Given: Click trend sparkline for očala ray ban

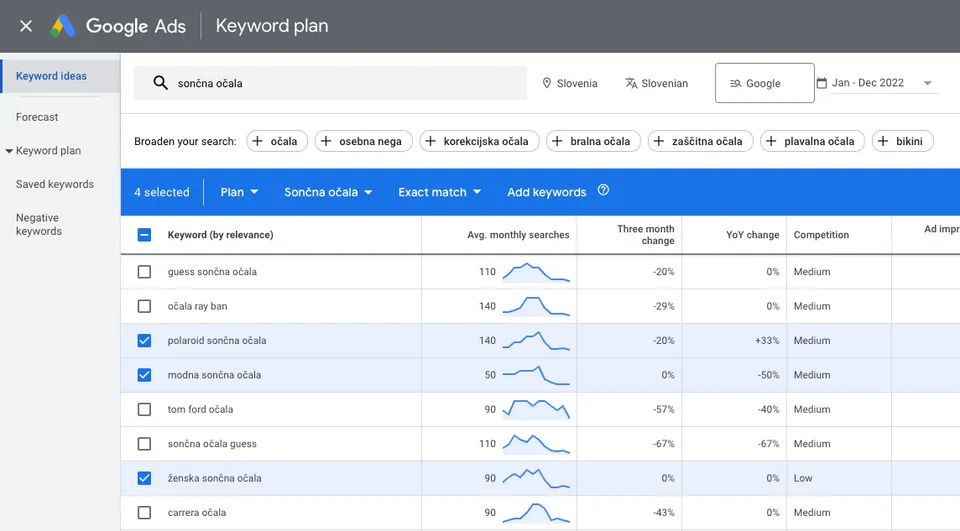Looking at the screenshot, I should coord(536,306).
